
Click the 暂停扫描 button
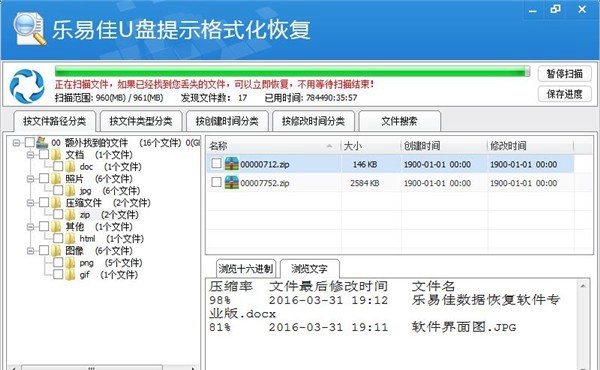(x=564, y=73)
